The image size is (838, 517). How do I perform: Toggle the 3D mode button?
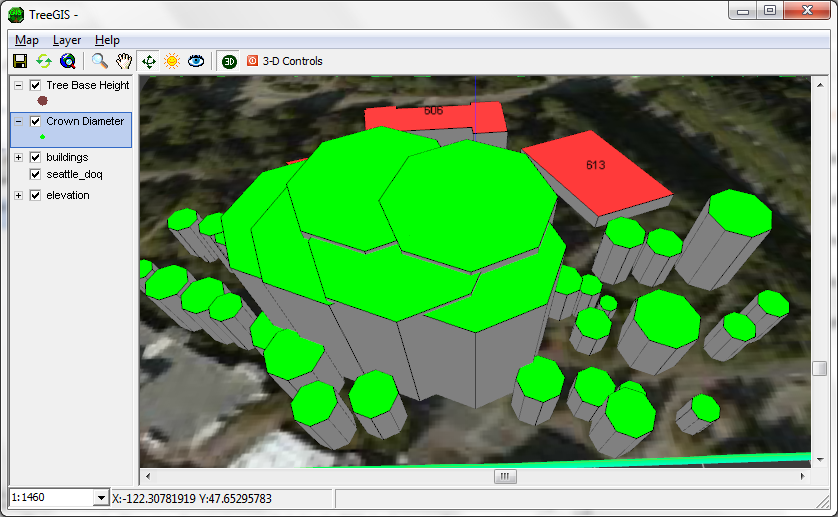[x=229, y=61]
